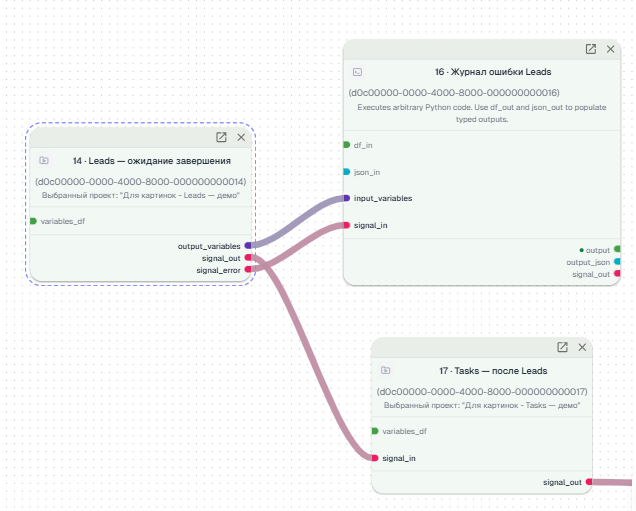Click node 14 UUID ending 000000000014
Viewport: 636px width, 511px height.
point(141,182)
